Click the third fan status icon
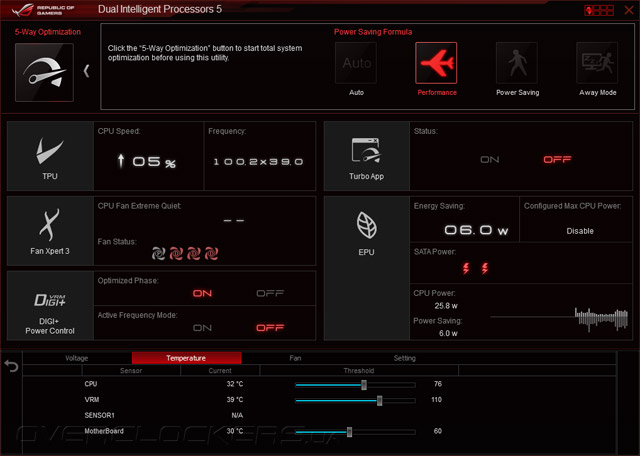The image size is (640, 456). [x=193, y=254]
